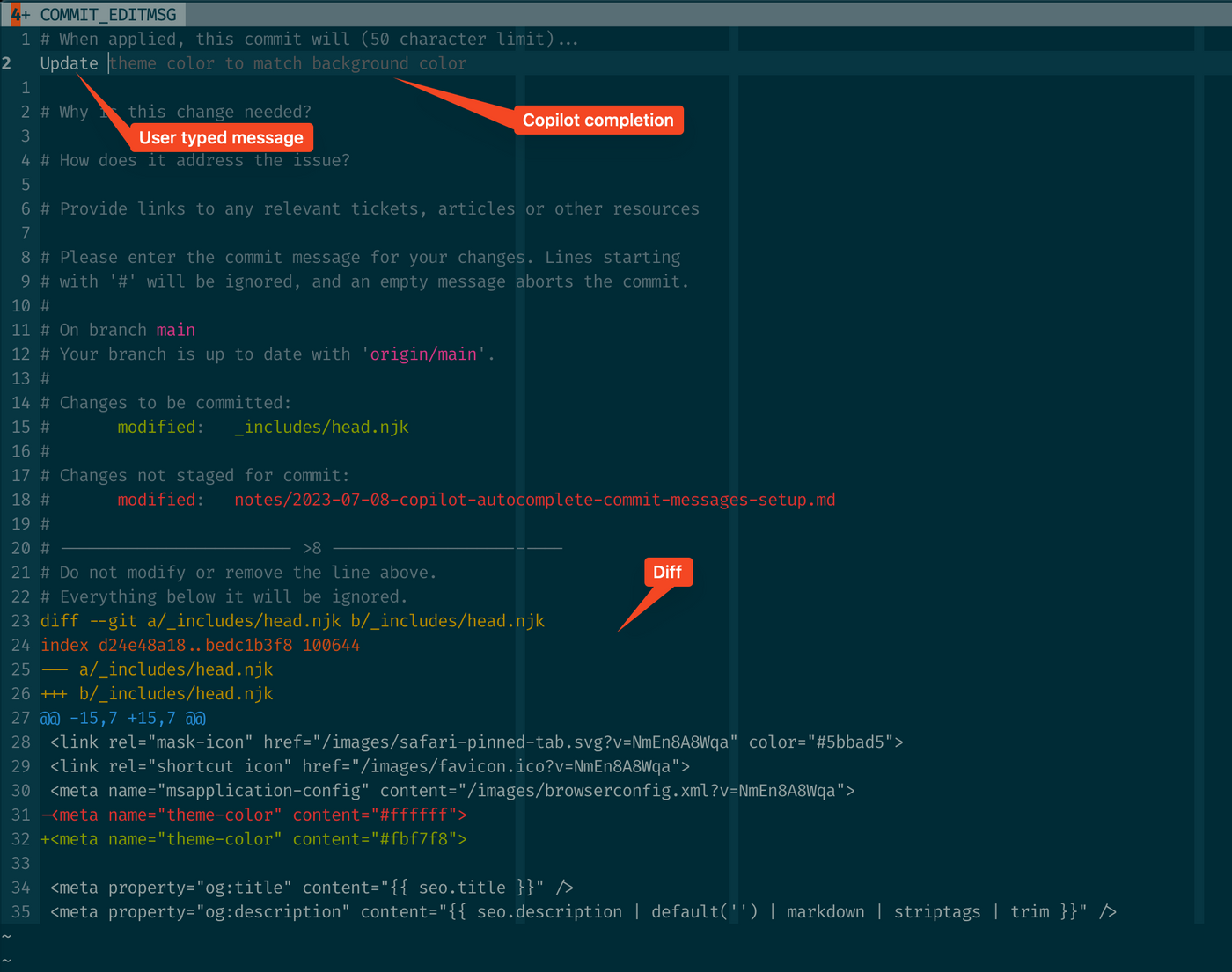The width and height of the screenshot is (1232, 972).
Task: Click the remote branch "origin/main"
Action: point(423,354)
